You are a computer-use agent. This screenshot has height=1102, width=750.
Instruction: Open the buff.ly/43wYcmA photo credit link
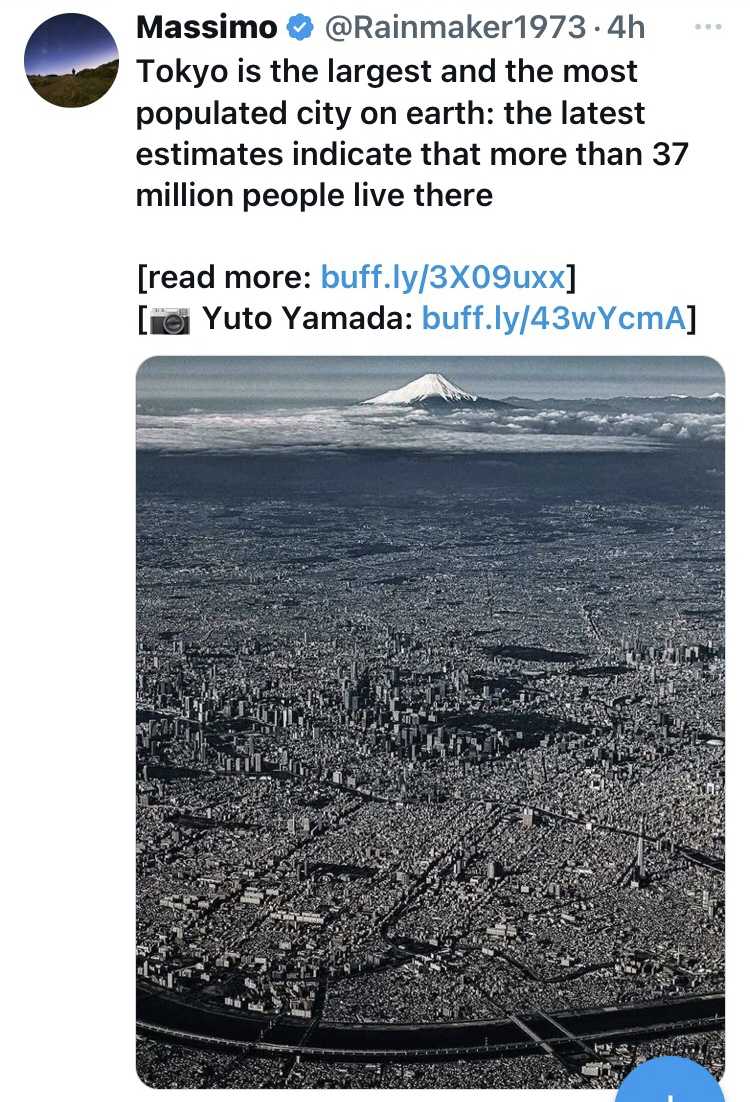553,319
